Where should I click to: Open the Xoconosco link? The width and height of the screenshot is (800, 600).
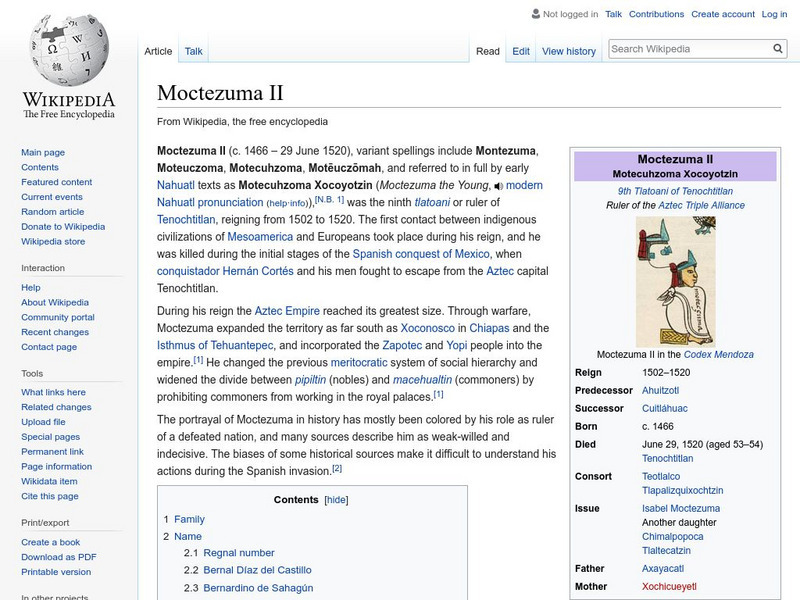click(428, 328)
